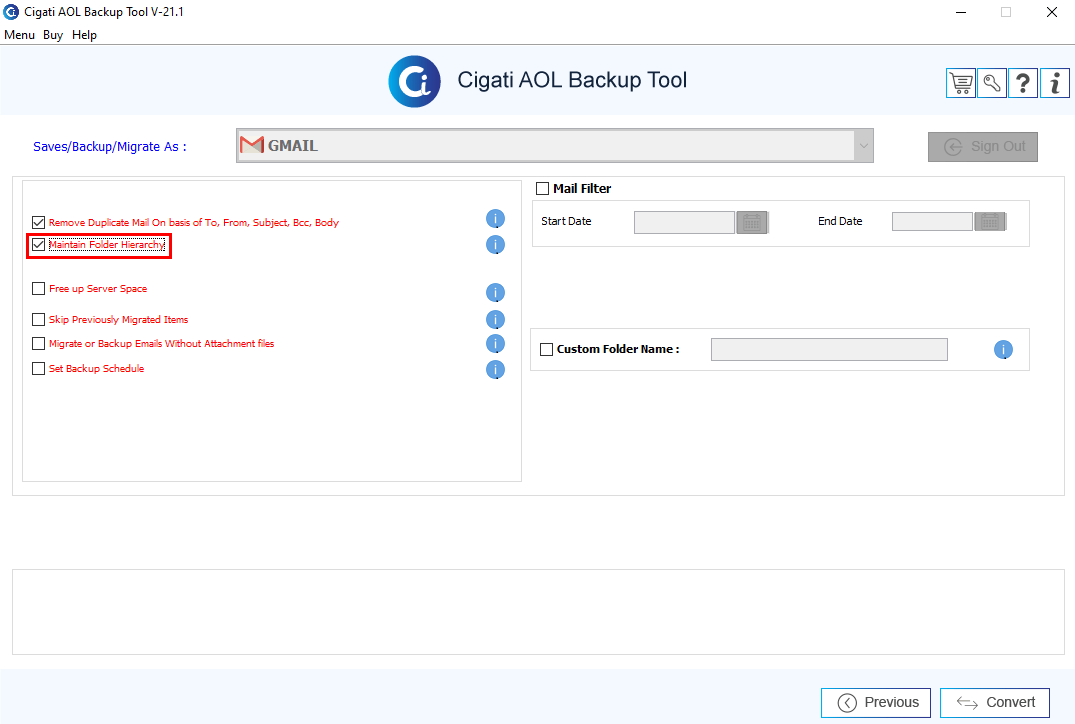Open the Start Date calendar picker
The width and height of the screenshot is (1075, 724).
752,222
